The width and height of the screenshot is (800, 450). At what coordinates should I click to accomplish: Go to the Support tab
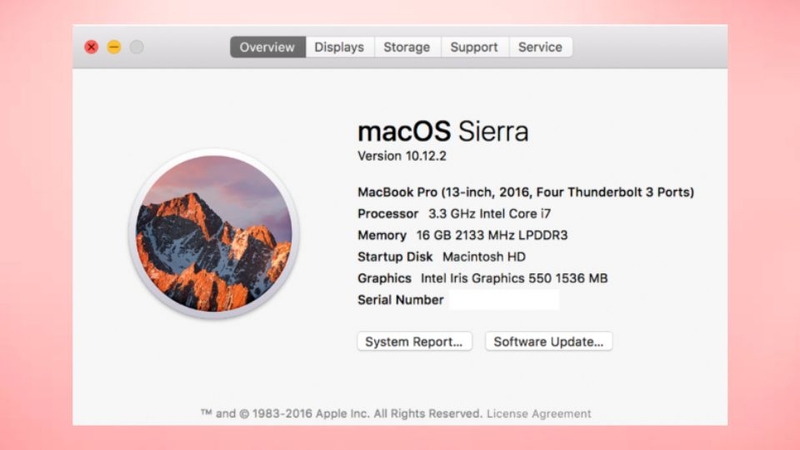(474, 47)
